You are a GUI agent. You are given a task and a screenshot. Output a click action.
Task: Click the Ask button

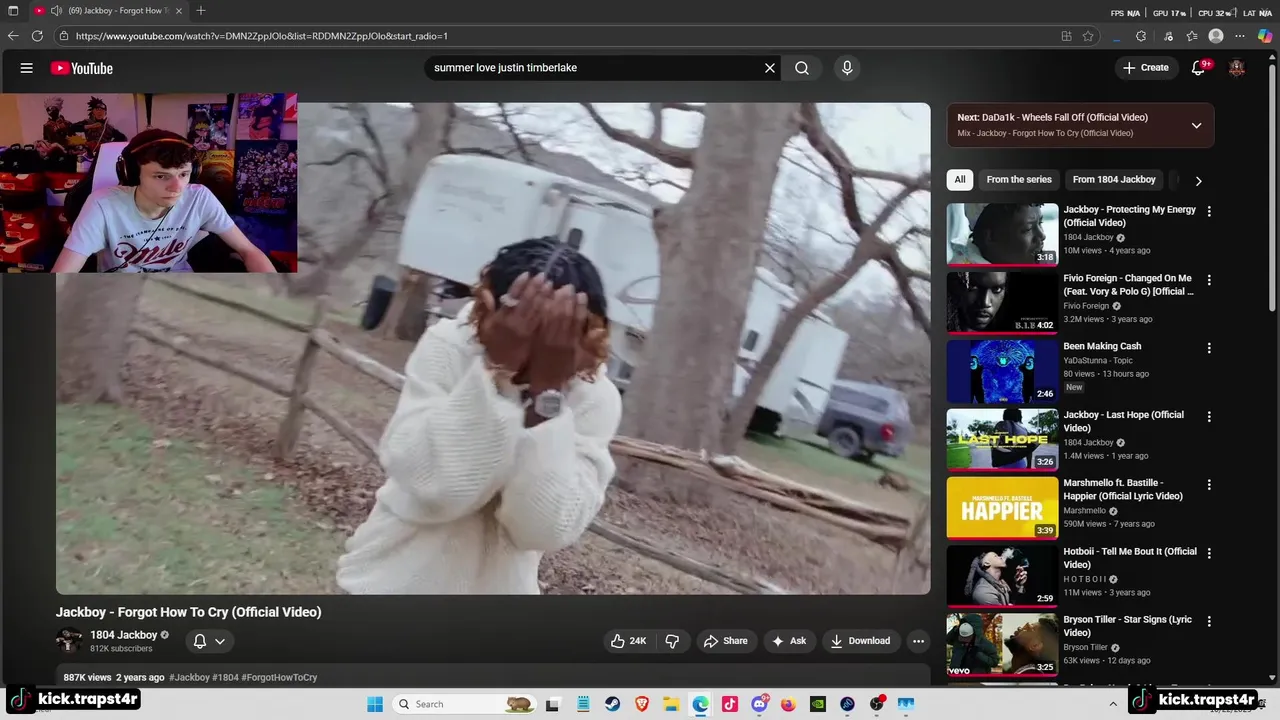(789, 641)
